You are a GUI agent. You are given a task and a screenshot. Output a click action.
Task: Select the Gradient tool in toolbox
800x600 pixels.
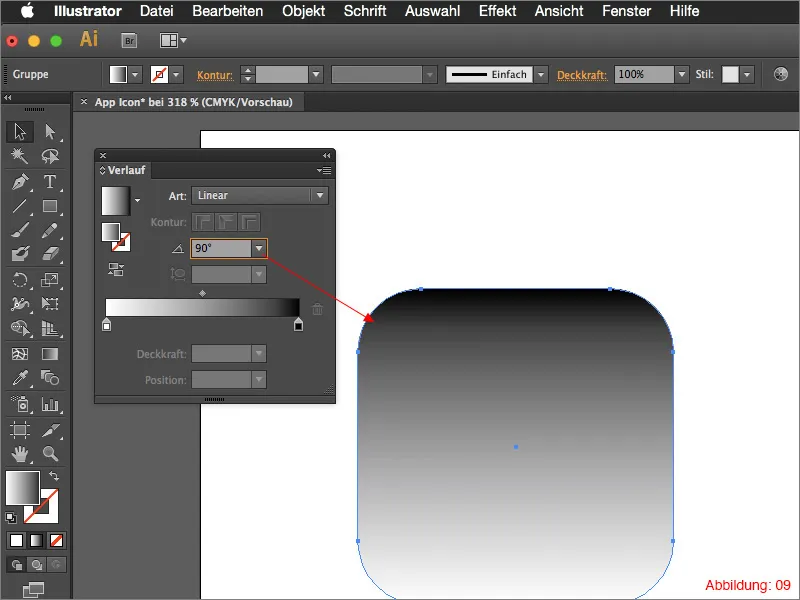tap(49, 354)
